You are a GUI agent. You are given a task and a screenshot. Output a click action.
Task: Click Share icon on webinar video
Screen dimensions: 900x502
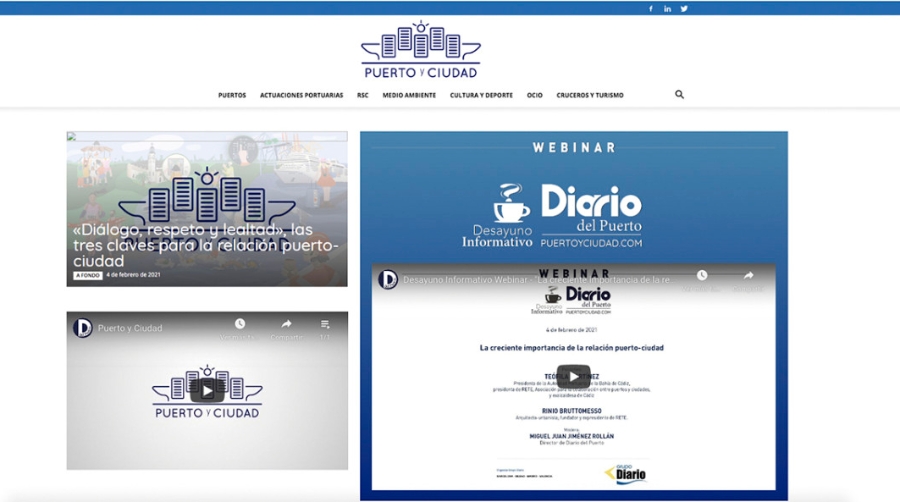[x=748, y=275]
